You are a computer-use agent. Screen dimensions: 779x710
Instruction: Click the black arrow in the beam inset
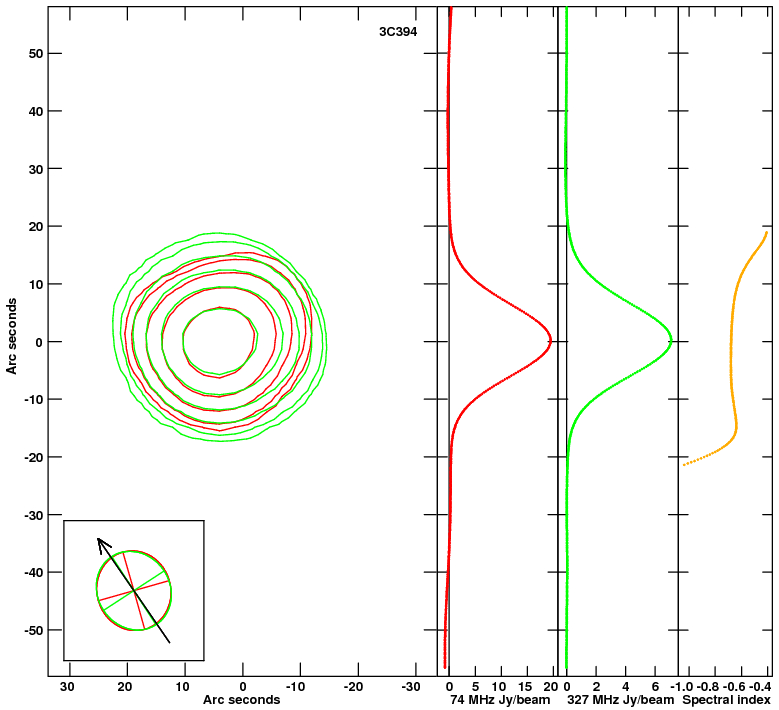(x=134, y=590)
